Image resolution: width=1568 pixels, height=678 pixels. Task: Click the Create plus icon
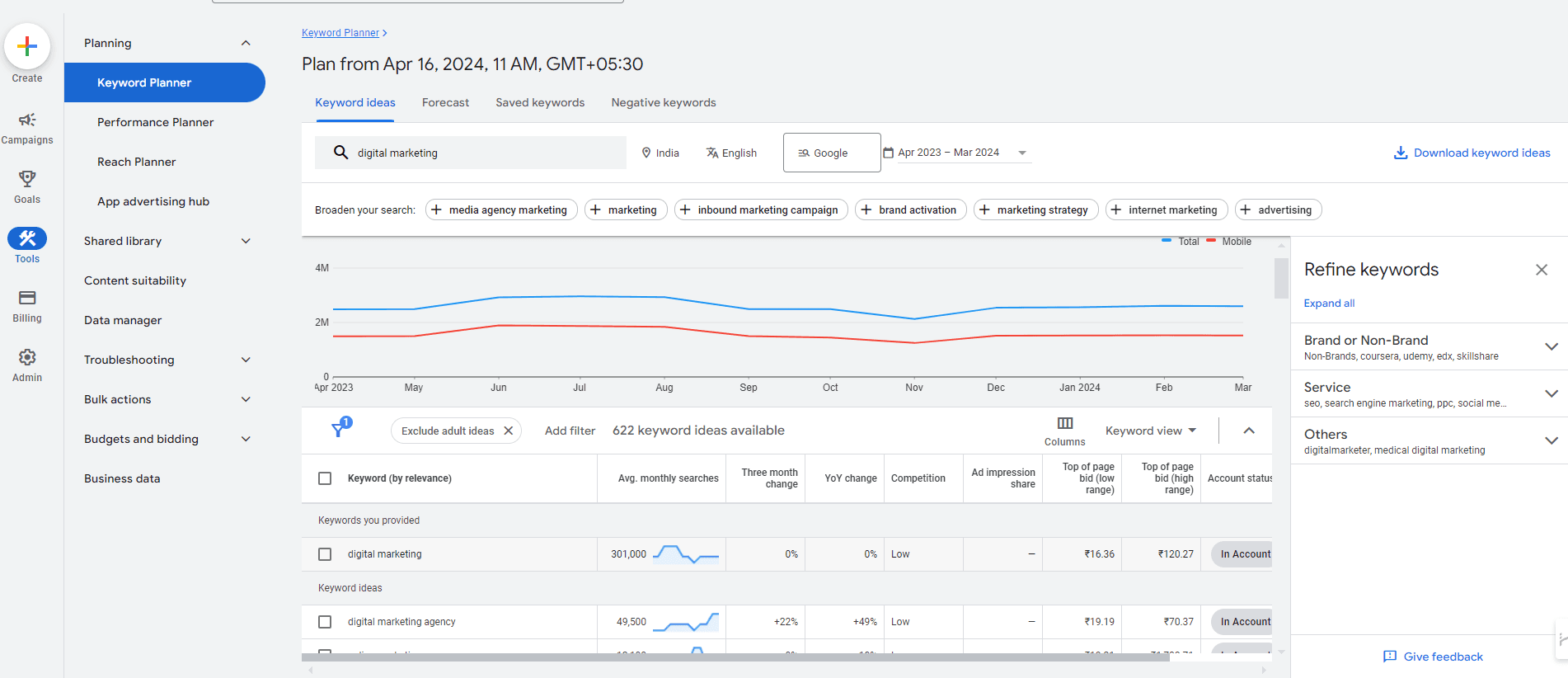click(27, 46)
